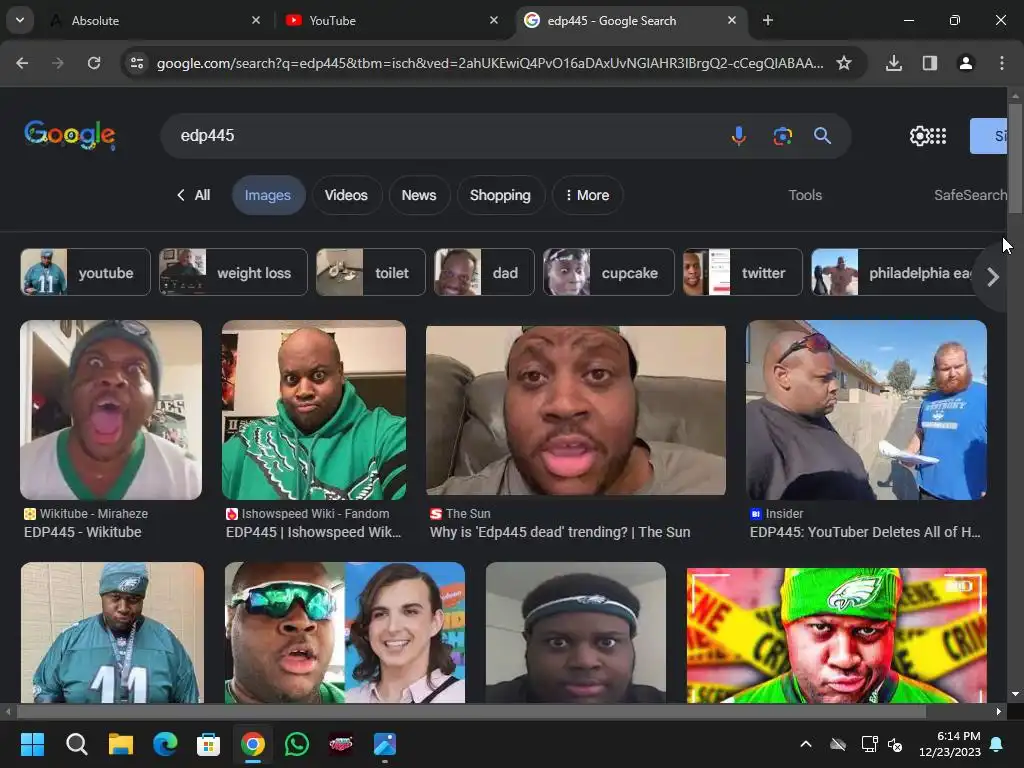This screenshot has height=768, width=1024.
Task: Open Chrome side panel icon
Action: tap(930, 63)
